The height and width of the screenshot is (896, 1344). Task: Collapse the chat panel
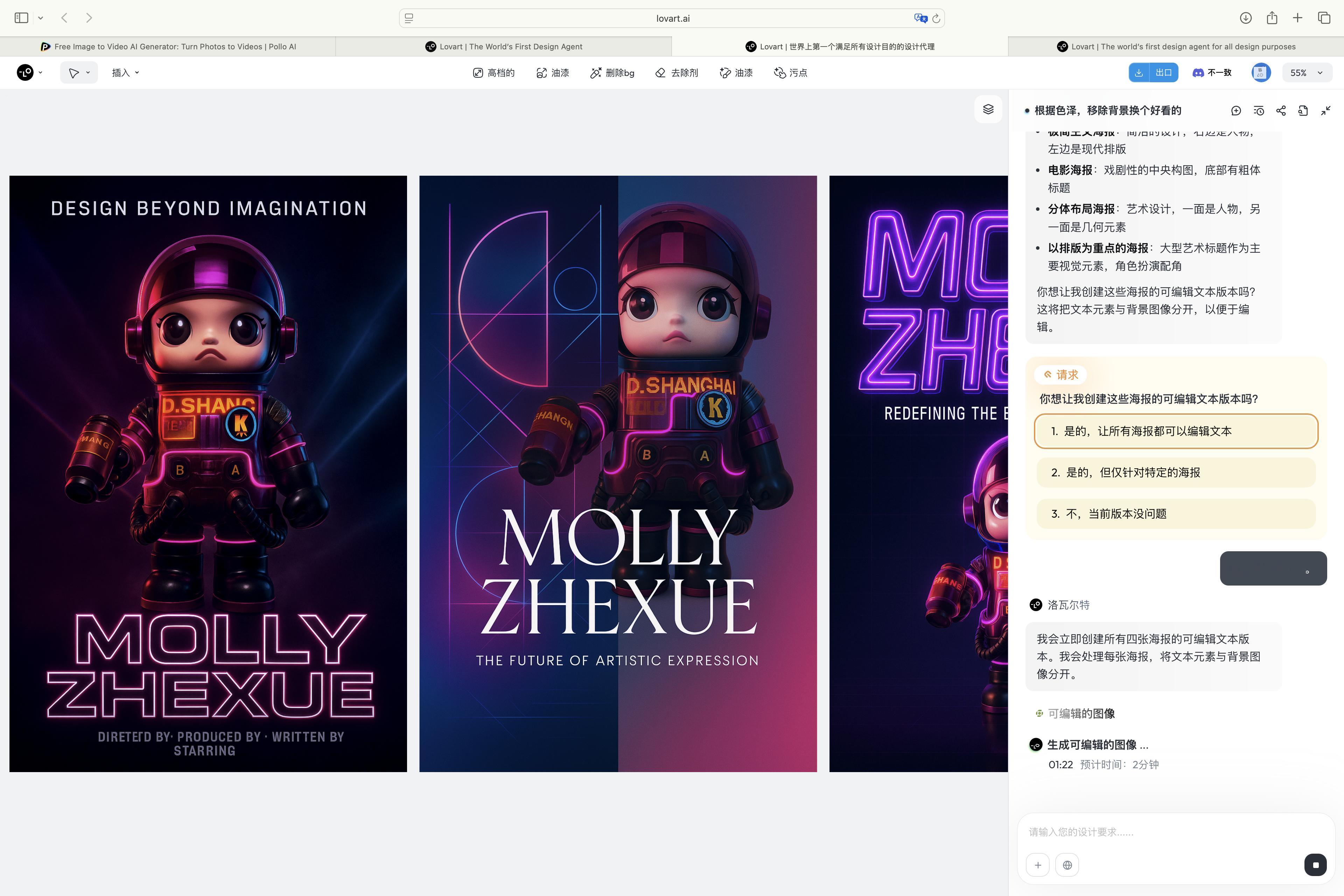(1326, 111)
